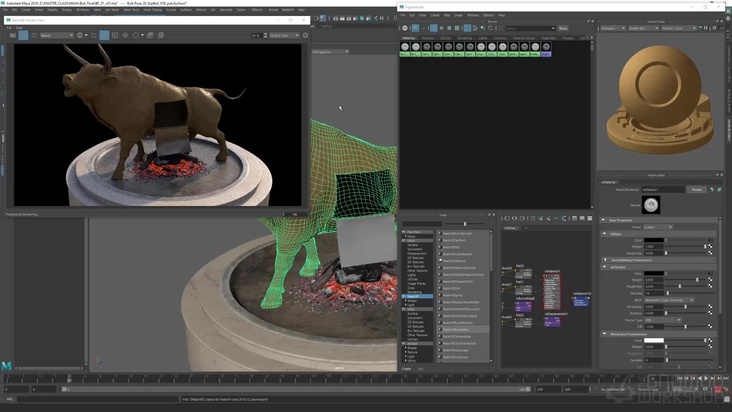Open the Options menu in Hypershade
Screen dimensions: 732x412
click(x=488, y=15)
